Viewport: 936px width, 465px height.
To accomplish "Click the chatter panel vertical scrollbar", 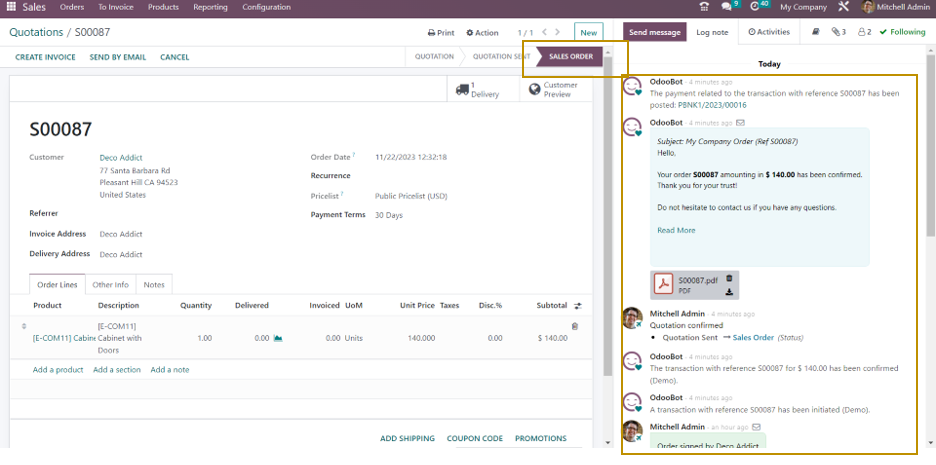I will pos(930,200).
